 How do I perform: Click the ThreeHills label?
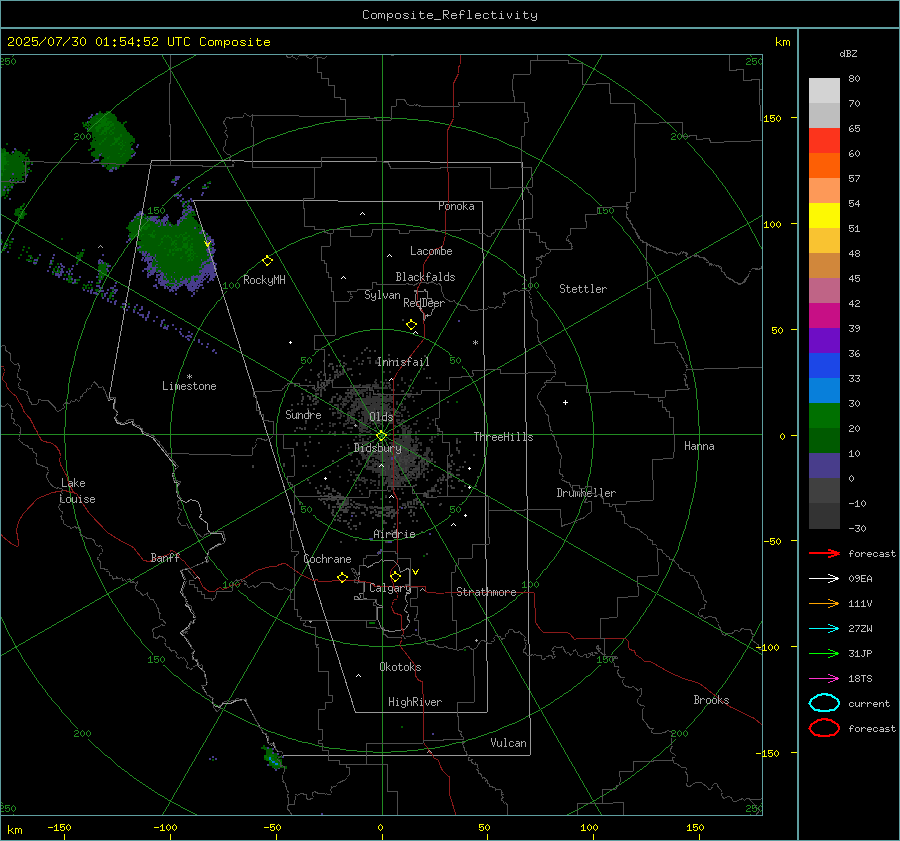click(503, 437)
